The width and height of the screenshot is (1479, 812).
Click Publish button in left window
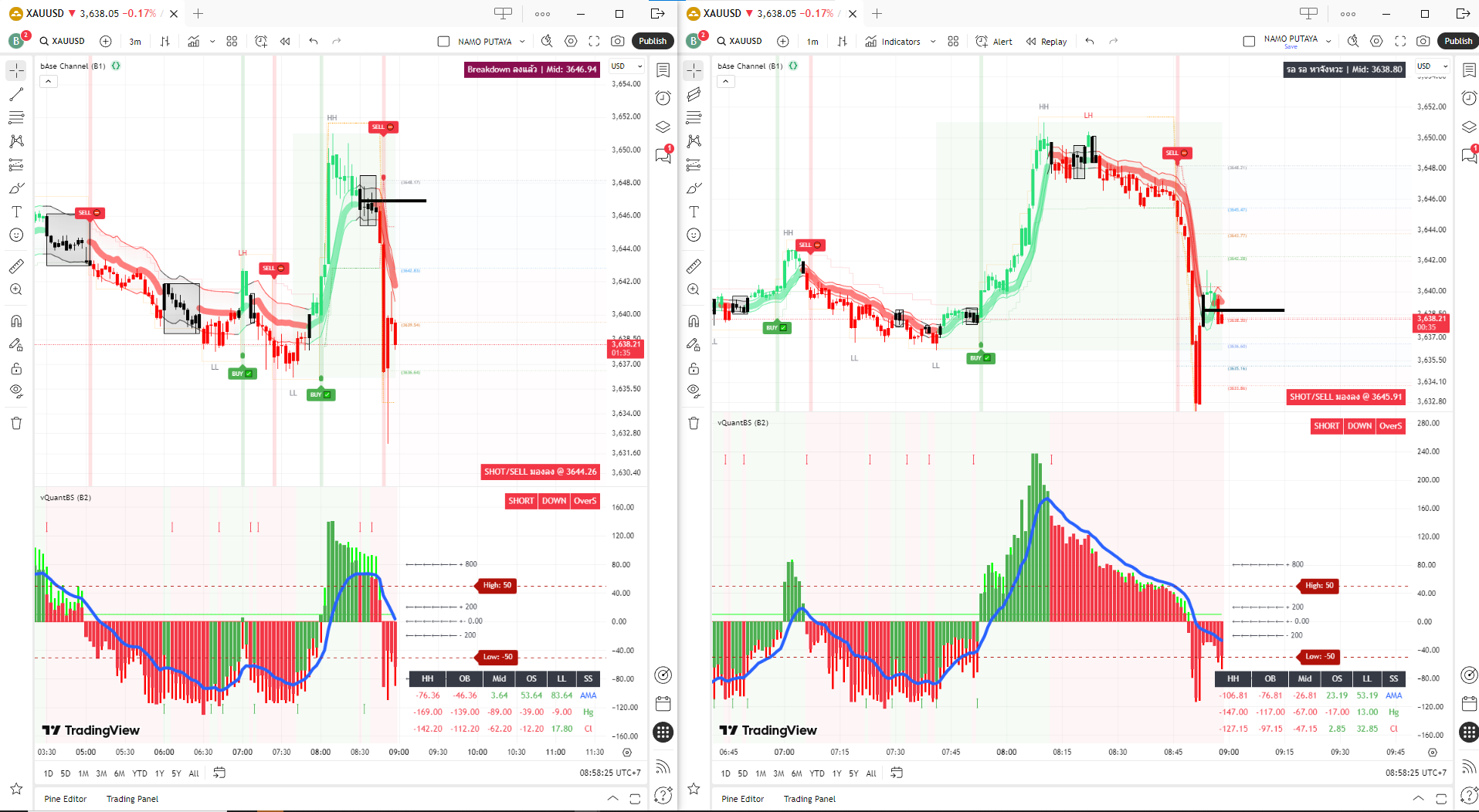652,42
